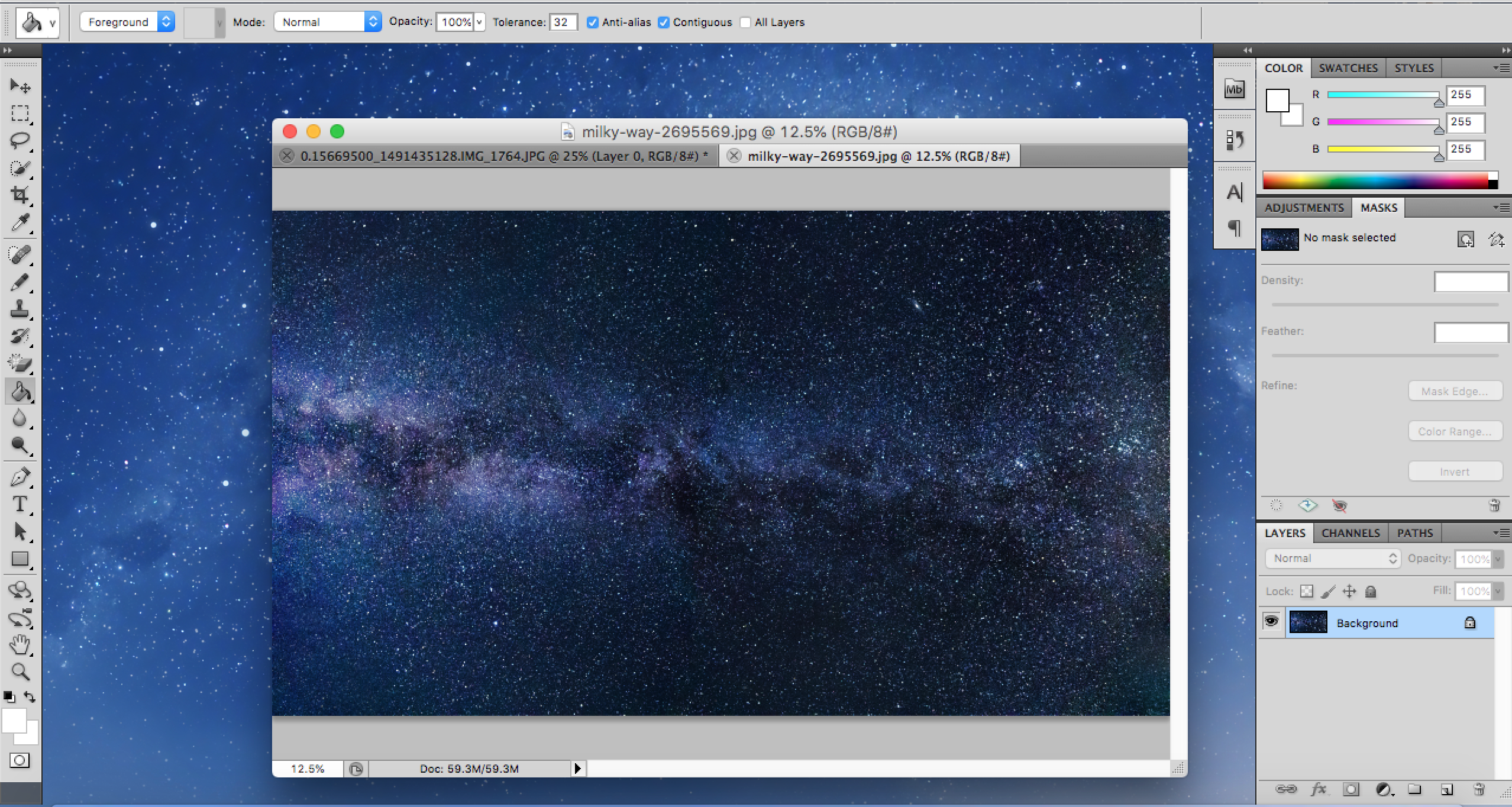
Task: Open the status bar info arrow menu
Action: coord(578,769)
